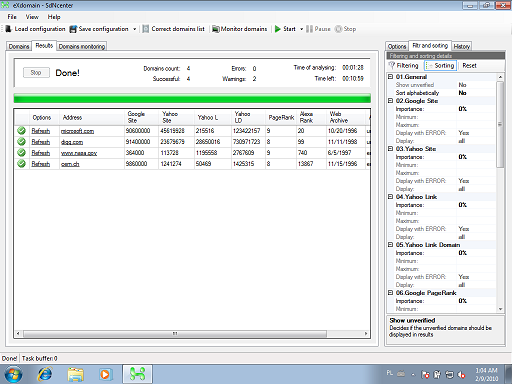Open the Help menu
Viewport: 512px width, 384px height.
(x=54, y=17)
